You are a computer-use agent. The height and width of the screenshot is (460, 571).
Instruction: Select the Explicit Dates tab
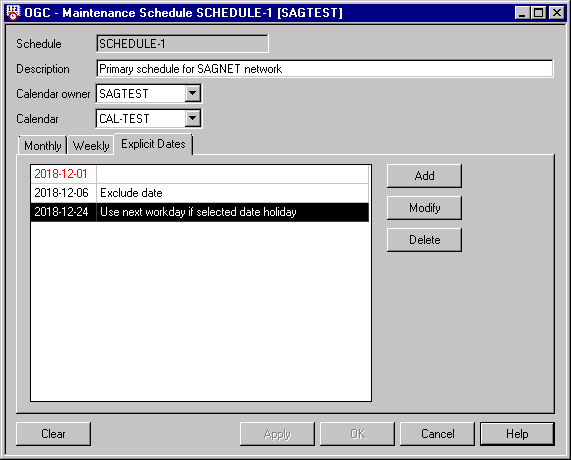tap(153, 144)
